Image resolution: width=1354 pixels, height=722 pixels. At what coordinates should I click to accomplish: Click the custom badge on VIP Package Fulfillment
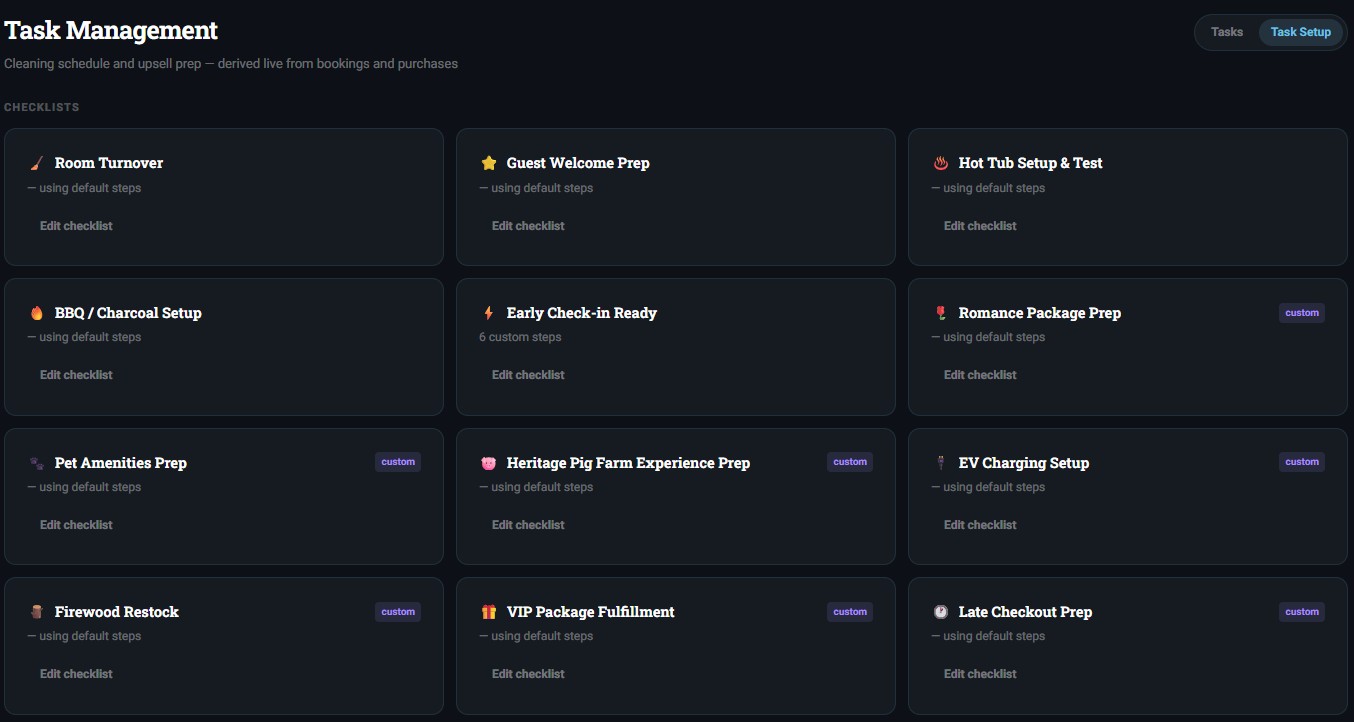click(x=850, y=612)
